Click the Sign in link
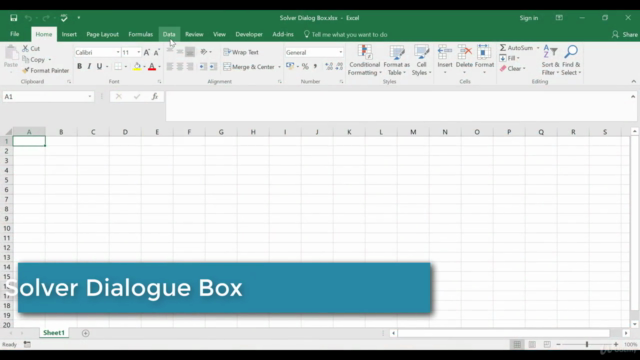 click(529, 18)
